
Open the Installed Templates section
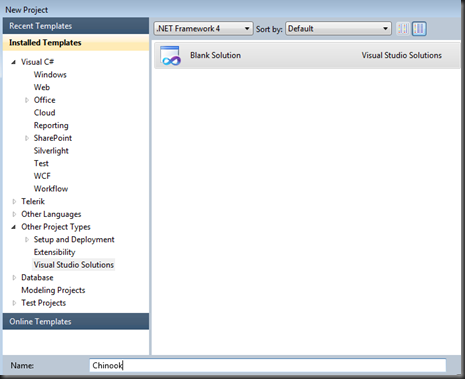pos(76,43)
